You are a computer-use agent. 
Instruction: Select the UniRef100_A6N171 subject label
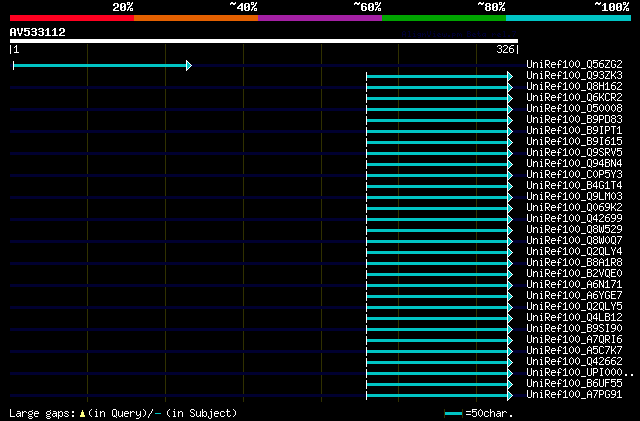[x=574, y=285]
